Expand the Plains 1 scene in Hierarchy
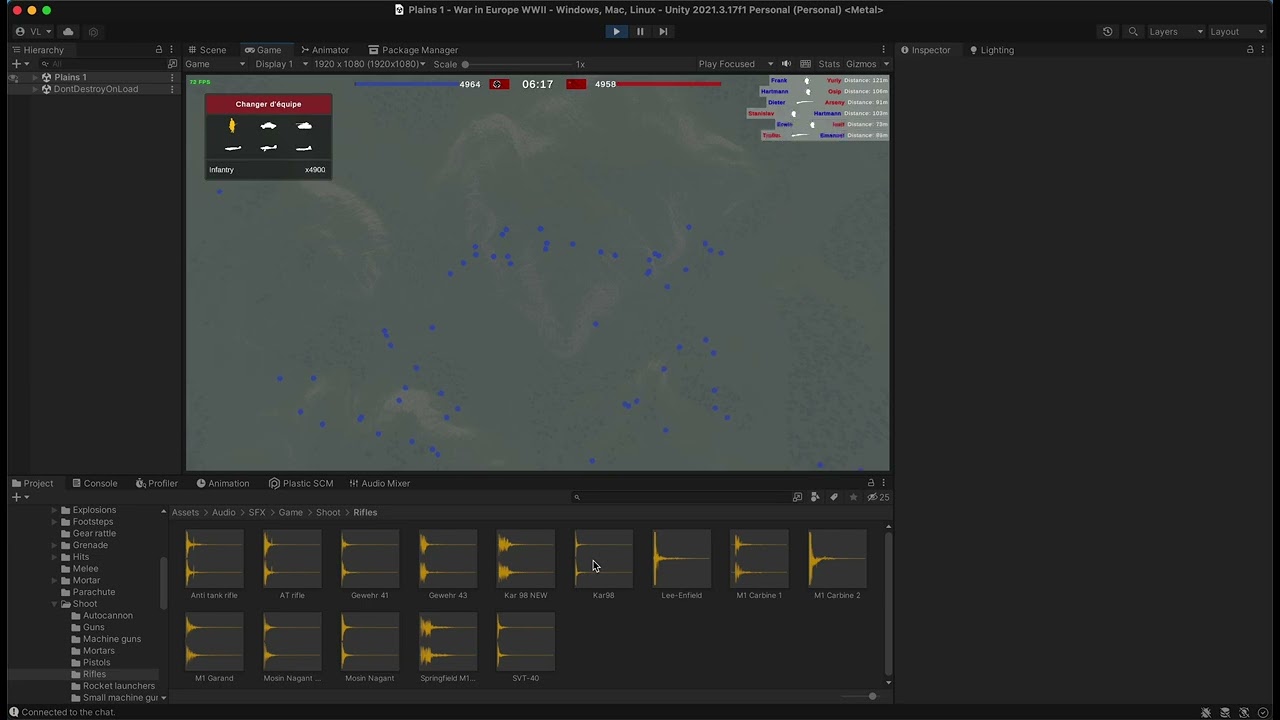Viewport: 1280px width, 720px height. [x=34, y=77]
